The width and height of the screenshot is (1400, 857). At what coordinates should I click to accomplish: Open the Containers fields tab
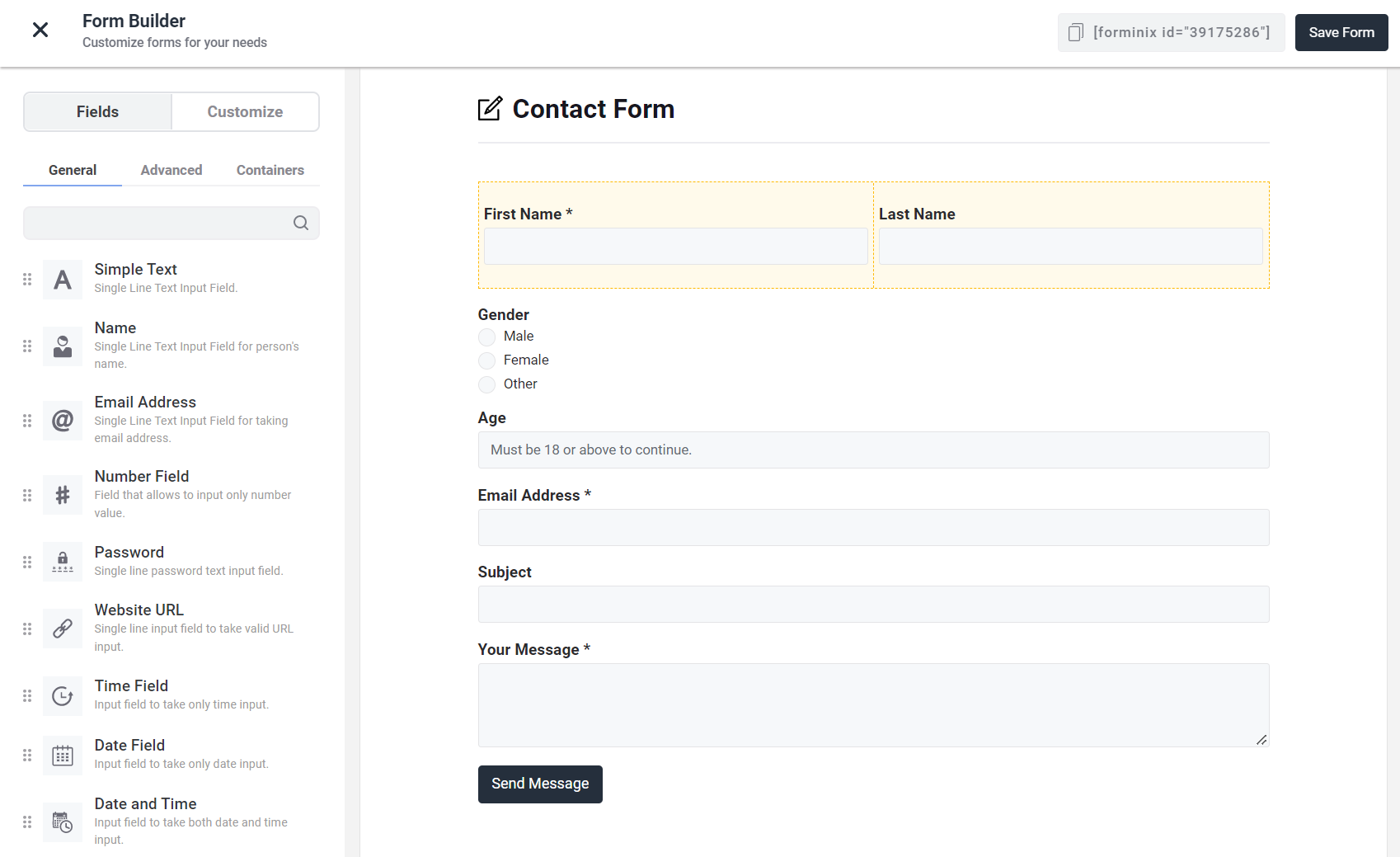pyautogui.click(x=270, y=170)
